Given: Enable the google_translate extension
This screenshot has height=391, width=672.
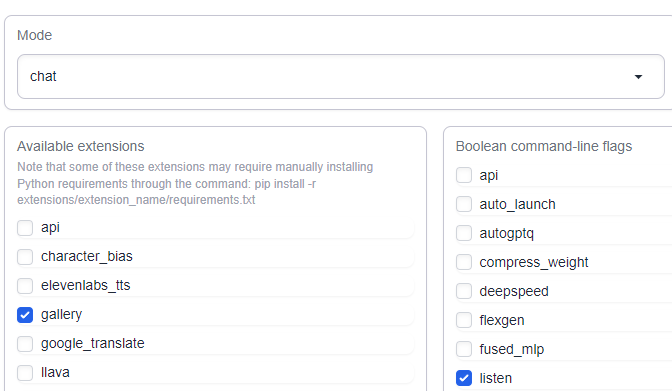Looking at the screenshot, I should (25, 344).
